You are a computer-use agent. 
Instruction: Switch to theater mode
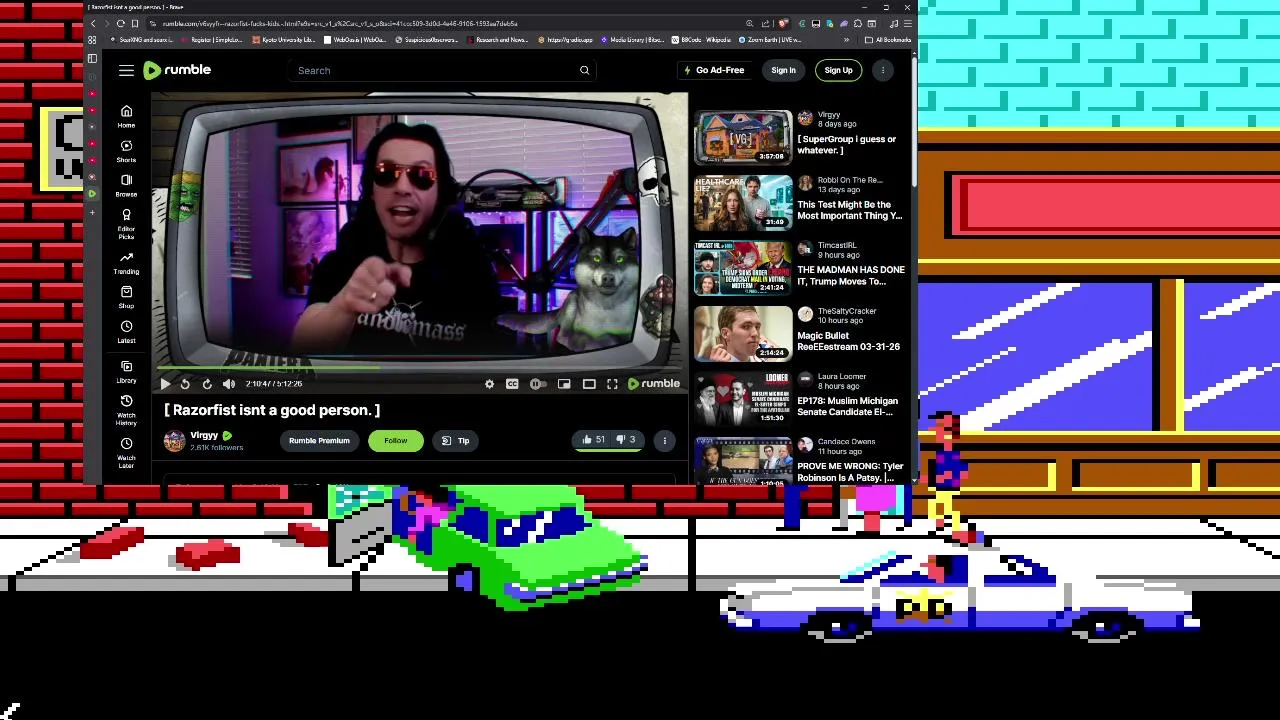coord(589,384)
